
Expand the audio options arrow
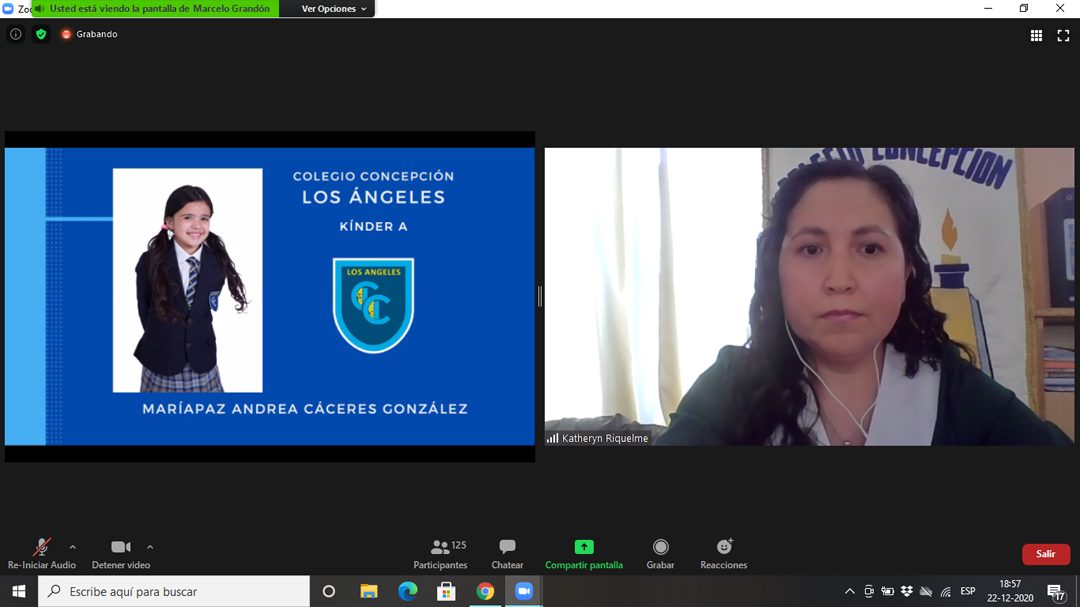[x=72, y=547]
